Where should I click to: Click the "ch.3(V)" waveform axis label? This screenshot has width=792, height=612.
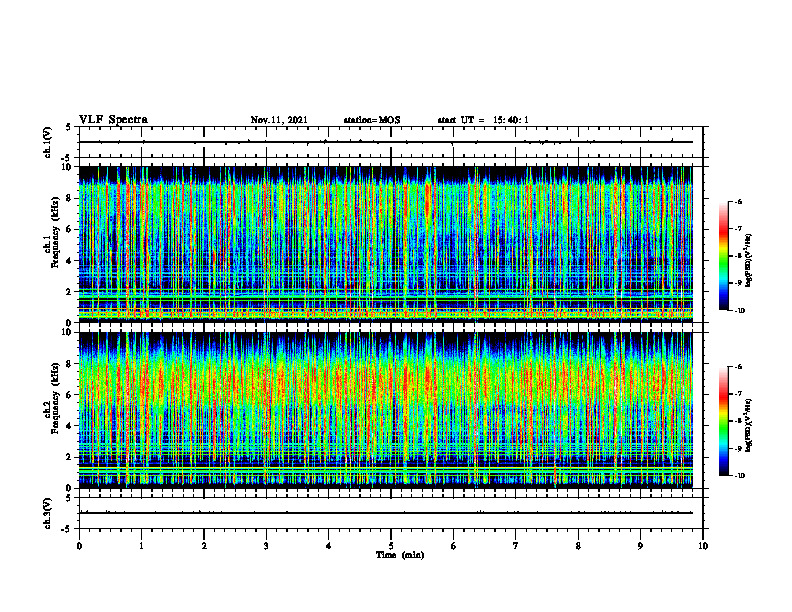click(48, 513)
